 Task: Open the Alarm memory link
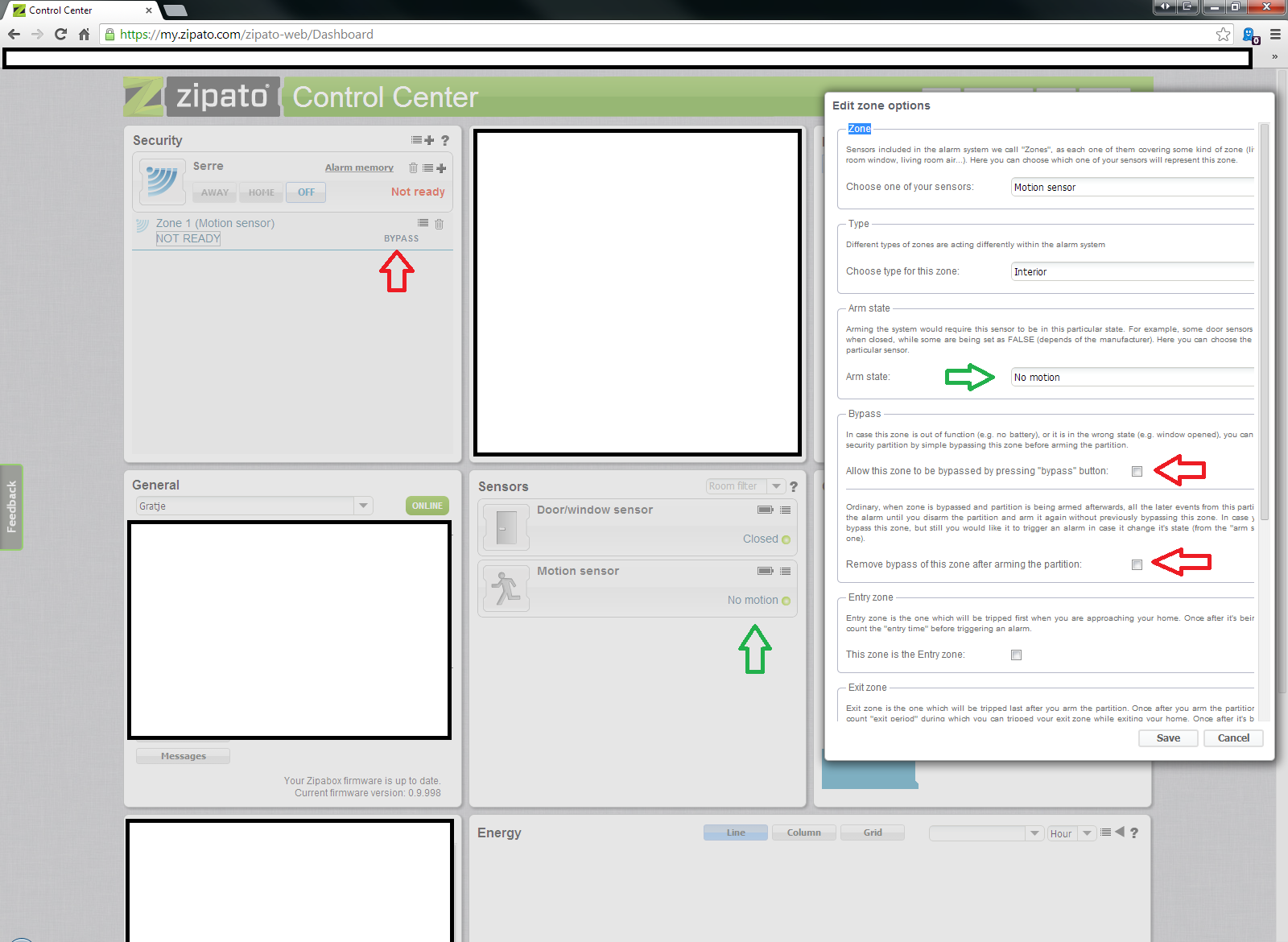click(x=359, y=167)
